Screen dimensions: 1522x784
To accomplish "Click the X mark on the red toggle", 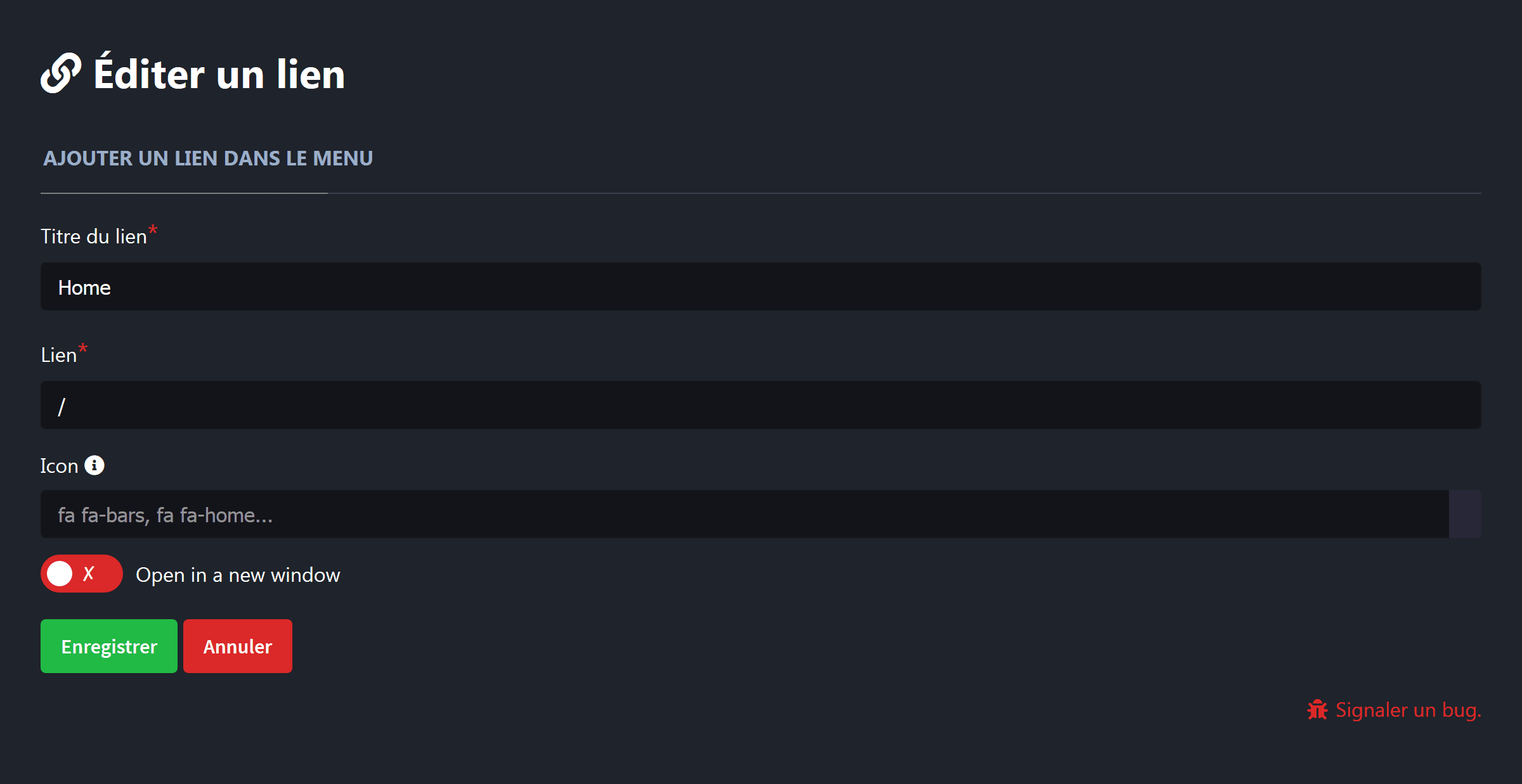I will [89, 574].
